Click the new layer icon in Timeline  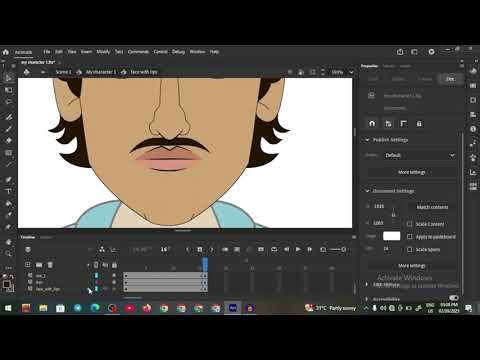tap(28, 265)
